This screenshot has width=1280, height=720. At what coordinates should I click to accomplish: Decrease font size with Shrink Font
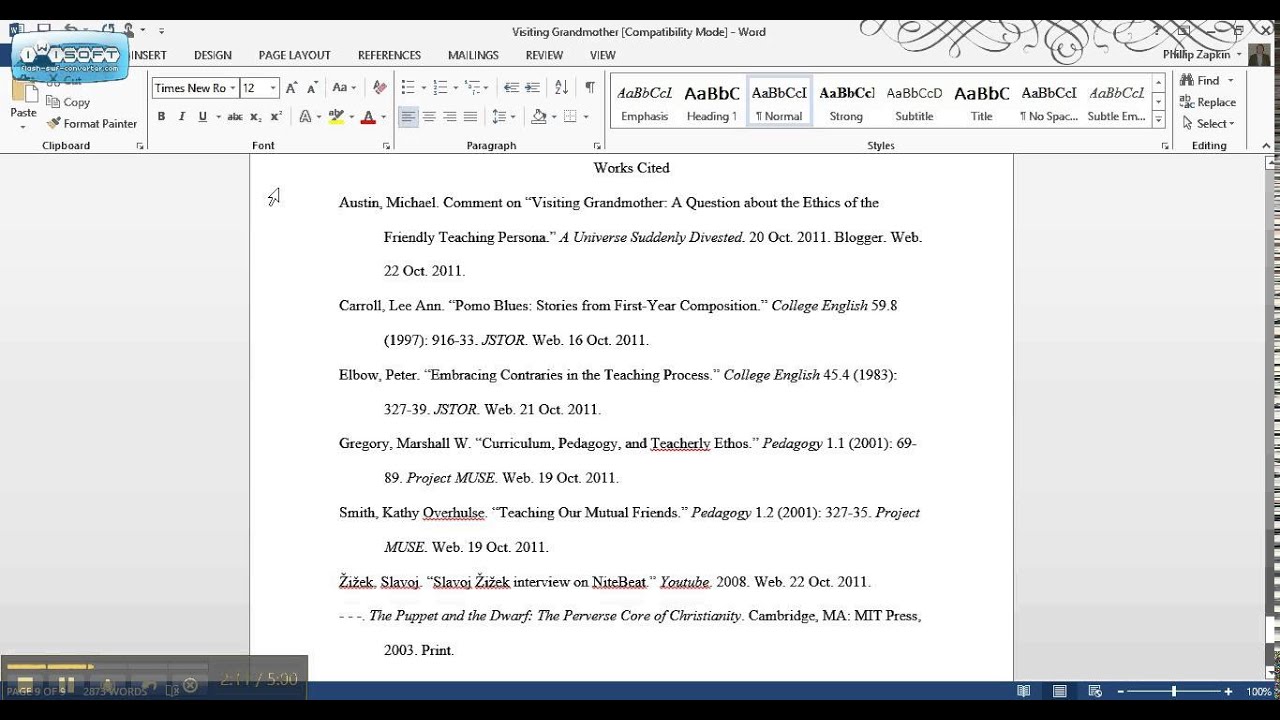click(x=312, y=88)
